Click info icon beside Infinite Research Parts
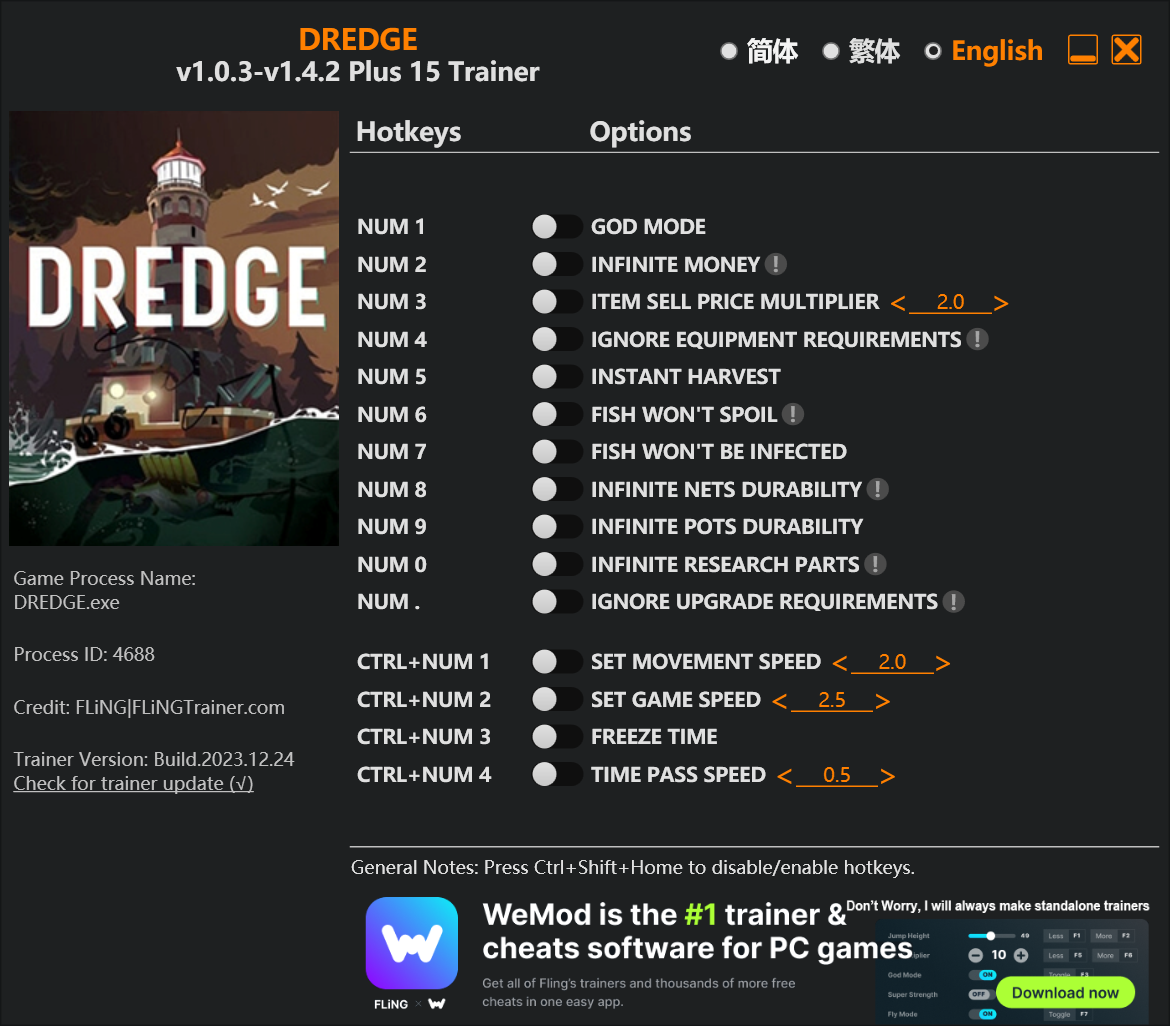The height and width of the screenshot is (1026, 1170). [875, 564]
